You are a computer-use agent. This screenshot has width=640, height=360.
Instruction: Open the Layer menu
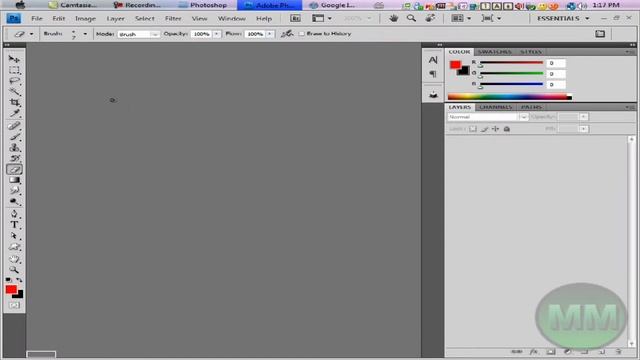tap(116, 18)
